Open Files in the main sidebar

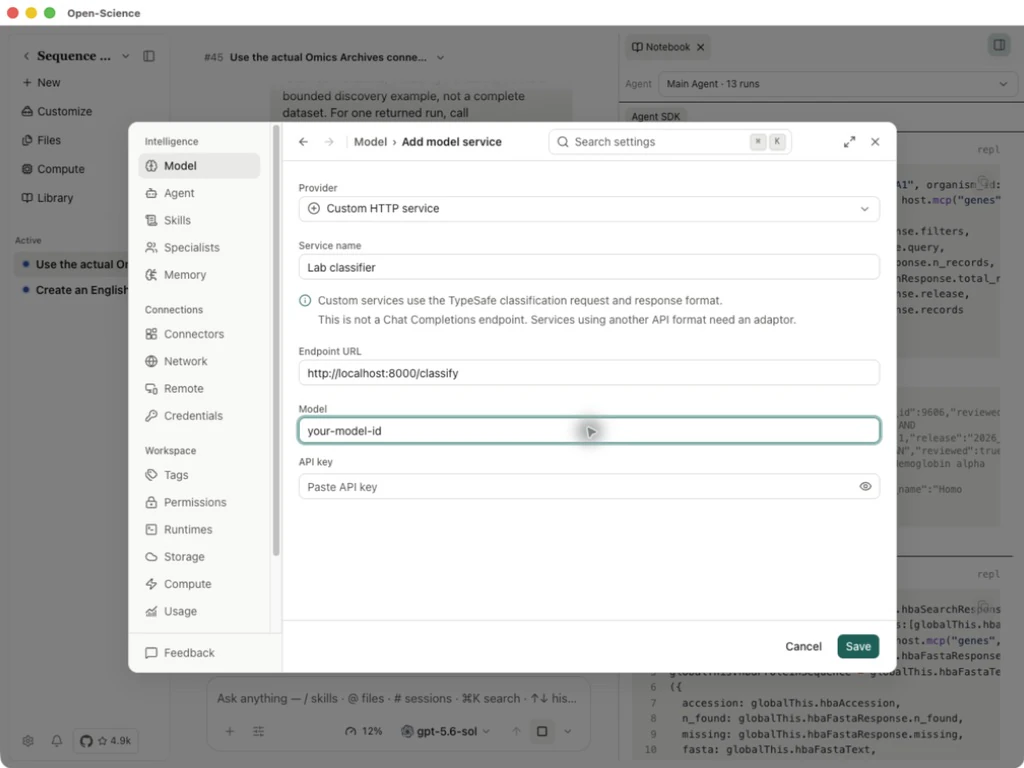(x=41, y=140)
